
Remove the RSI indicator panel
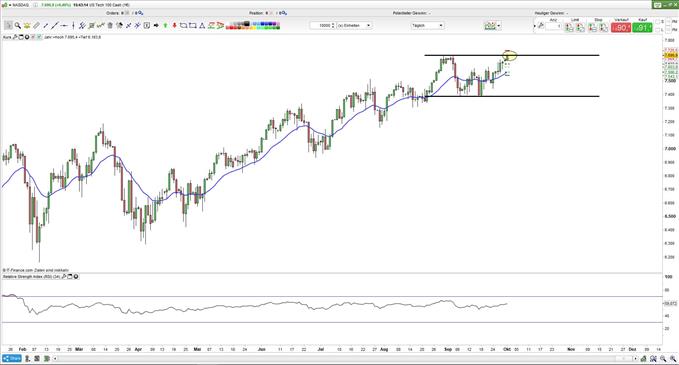click(x=76, y=276)
